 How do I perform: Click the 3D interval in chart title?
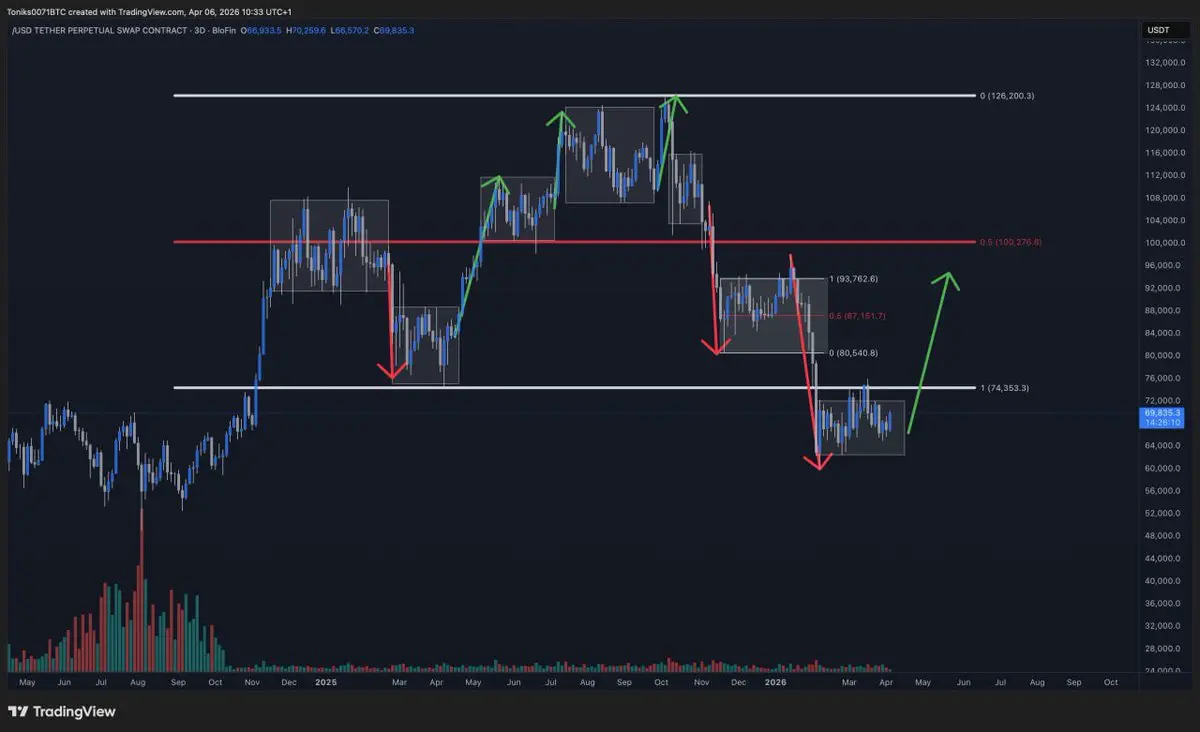click(x=200, y=31)
